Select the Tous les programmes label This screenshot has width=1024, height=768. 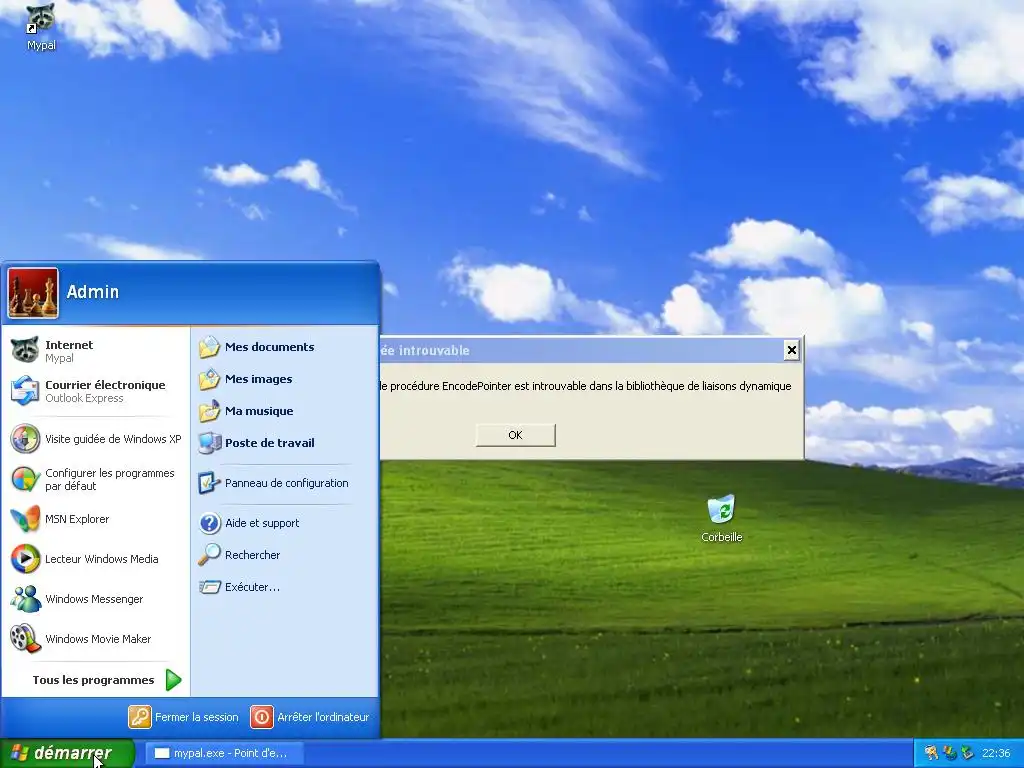93,680
